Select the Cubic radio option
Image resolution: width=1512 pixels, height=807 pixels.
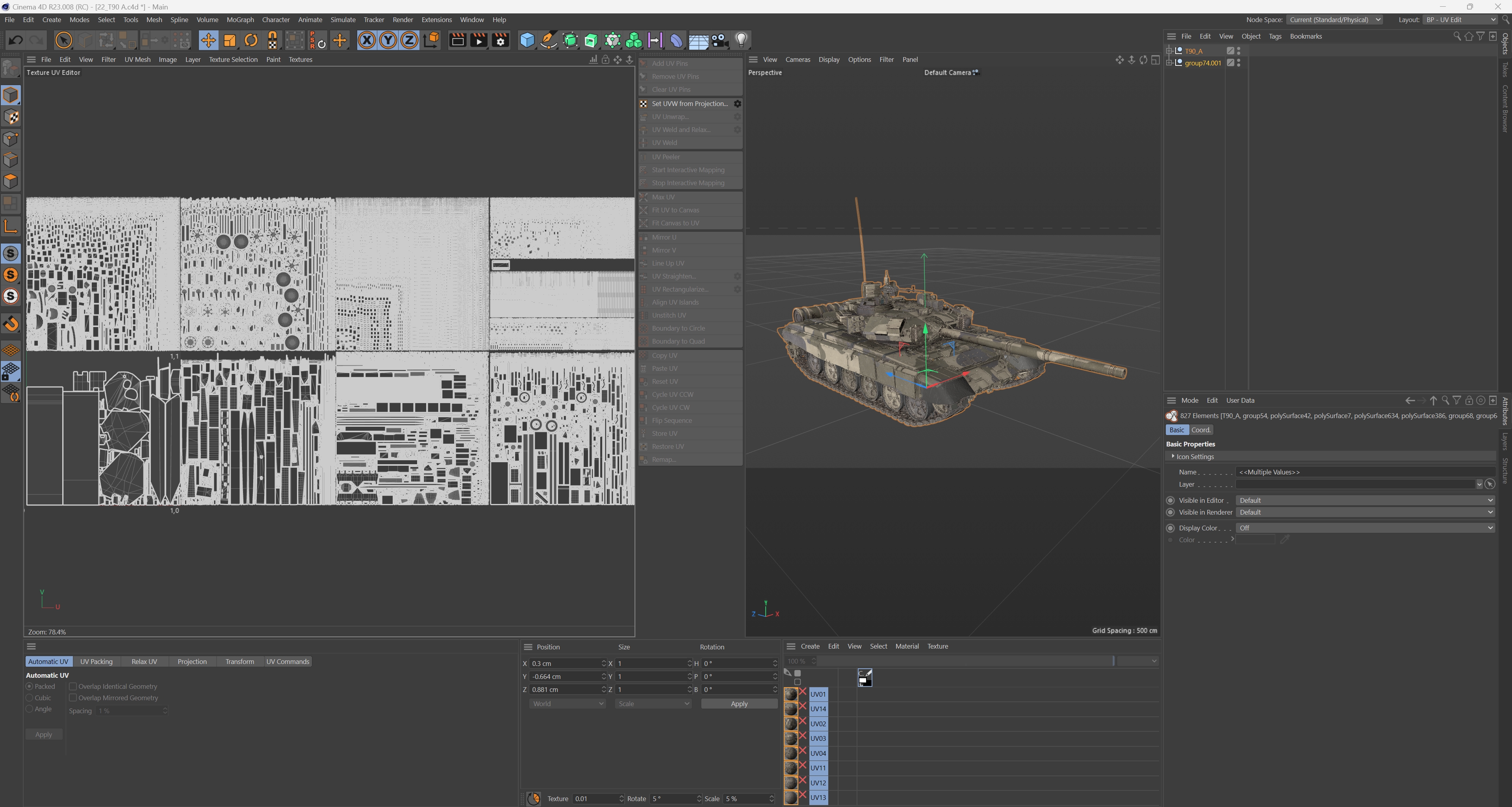(x=30, y=698)
